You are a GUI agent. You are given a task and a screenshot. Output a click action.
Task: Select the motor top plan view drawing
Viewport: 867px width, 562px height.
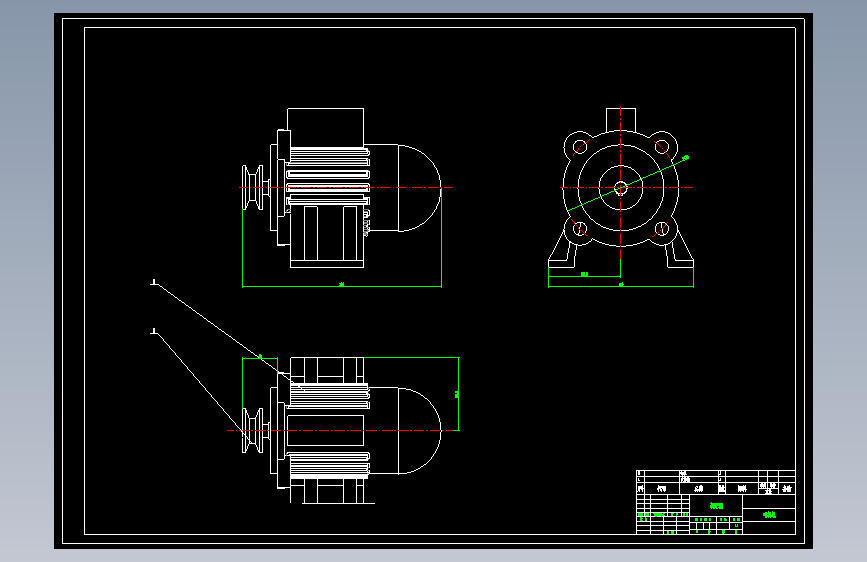[x=342, y=430]
